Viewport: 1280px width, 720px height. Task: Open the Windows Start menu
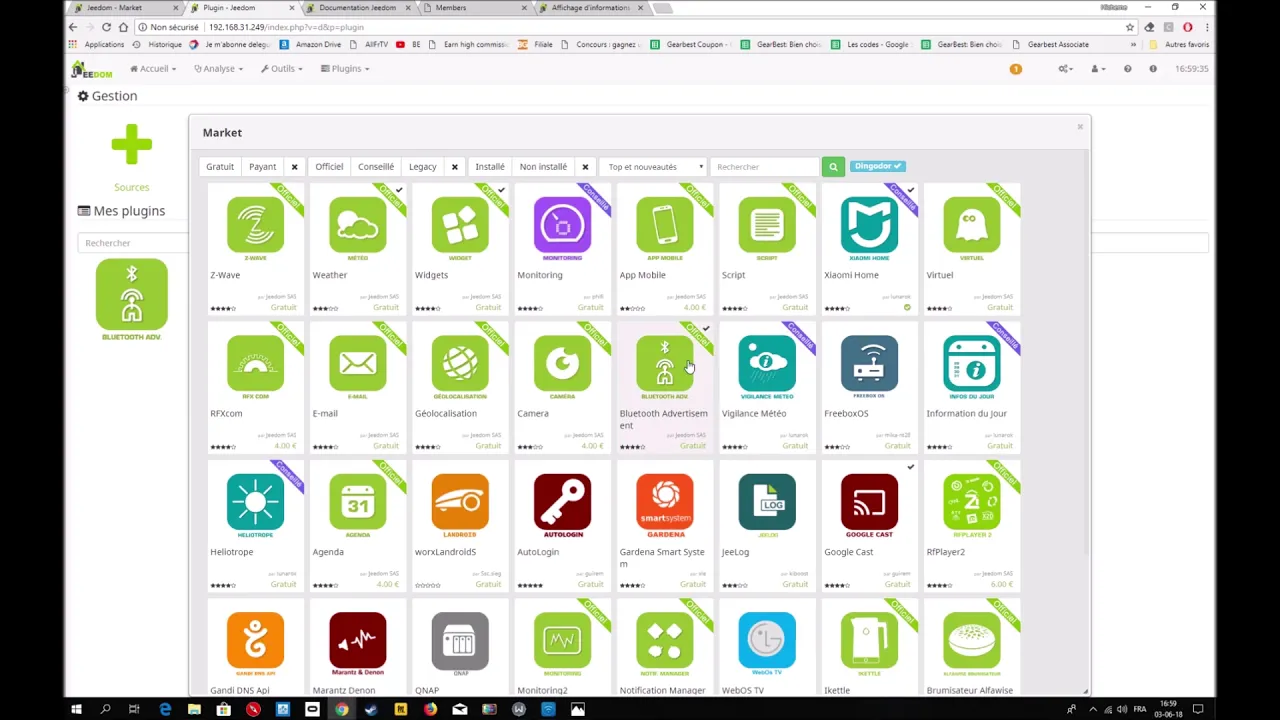(76, 709)
